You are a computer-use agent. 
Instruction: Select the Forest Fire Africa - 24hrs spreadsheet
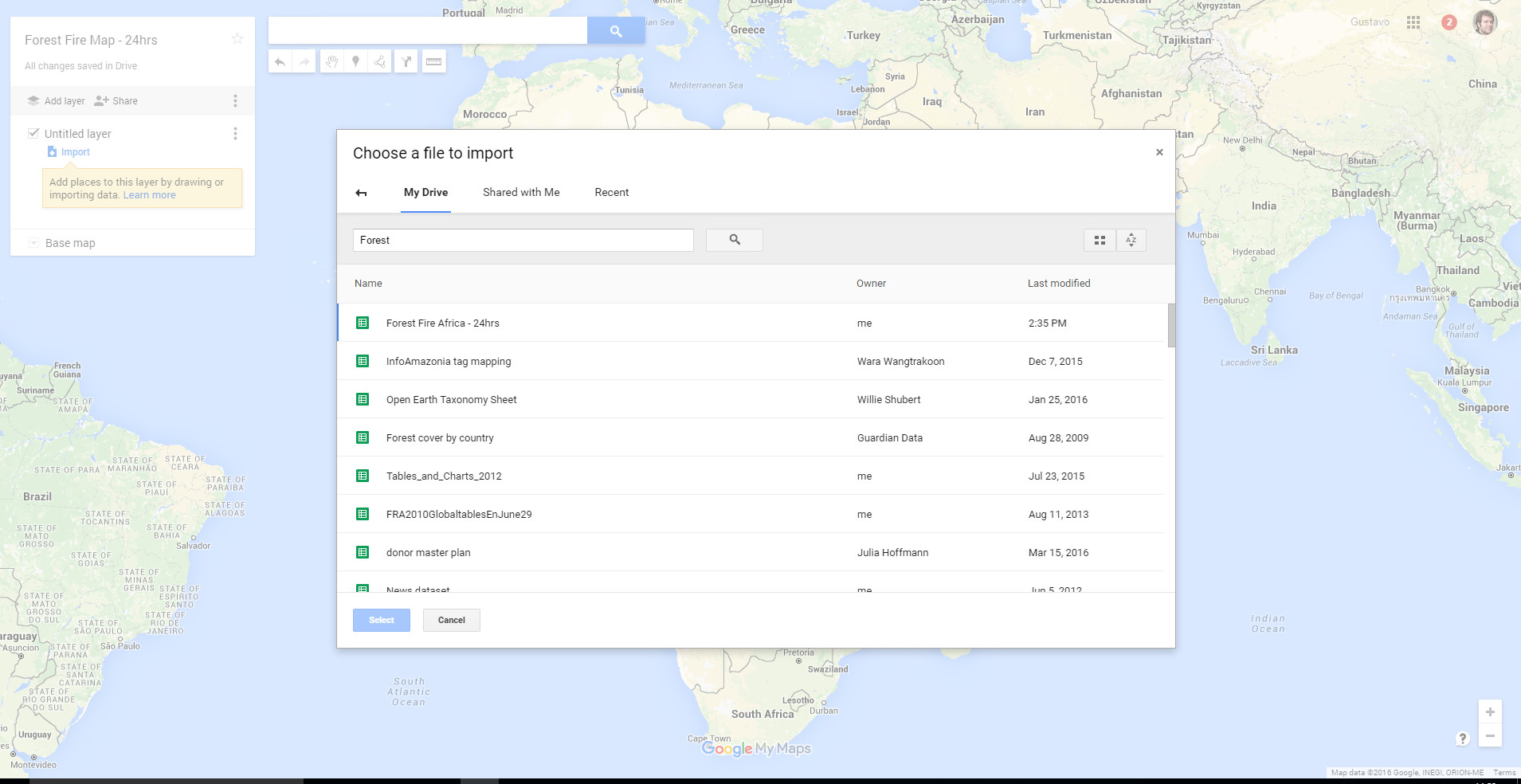pyautogui.click(x=442, y=323)
